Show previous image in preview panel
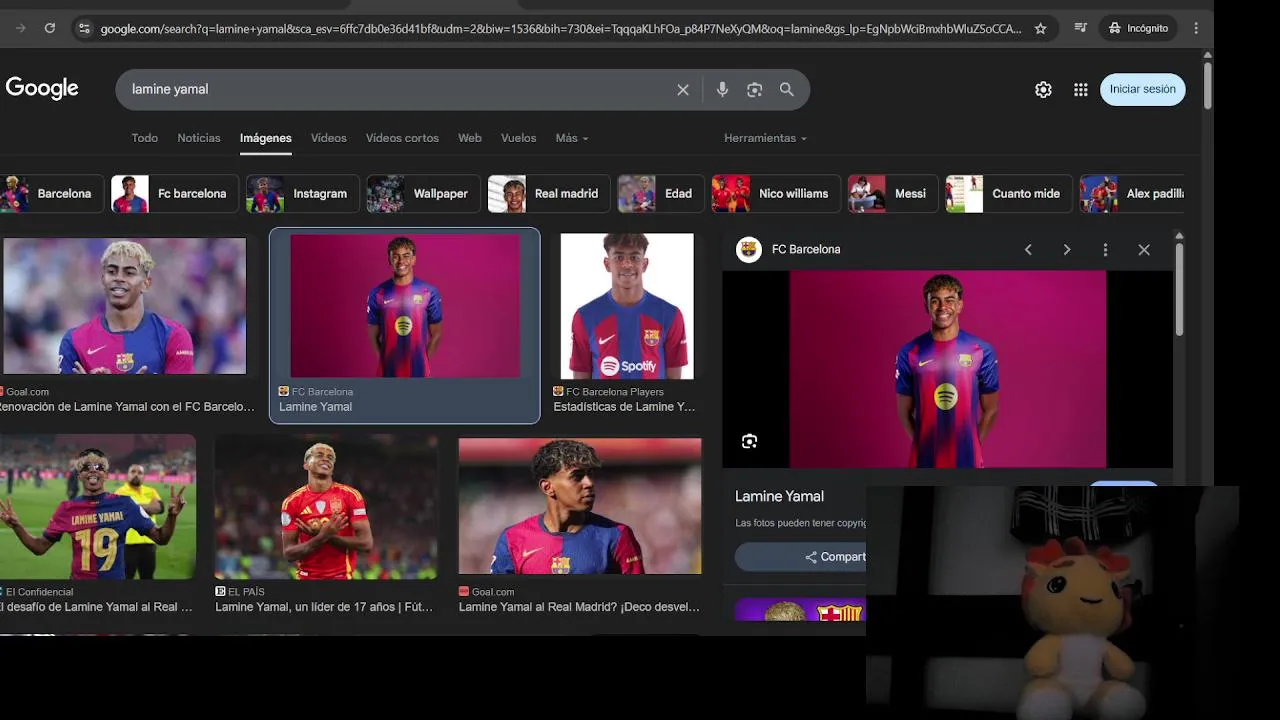The height and width of the screenshot is (720, 1280). (1028, 250)
